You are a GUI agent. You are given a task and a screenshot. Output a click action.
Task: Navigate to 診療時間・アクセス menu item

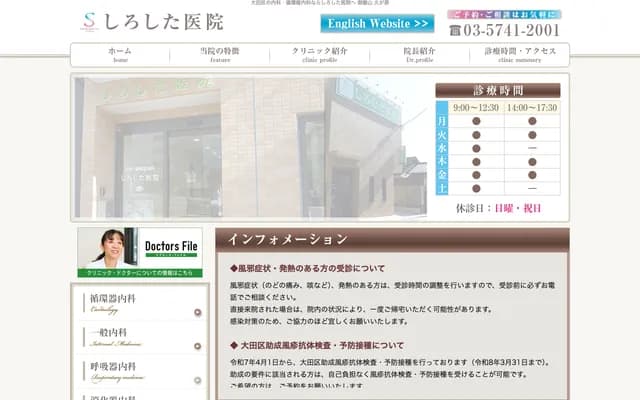click(519, 54)
